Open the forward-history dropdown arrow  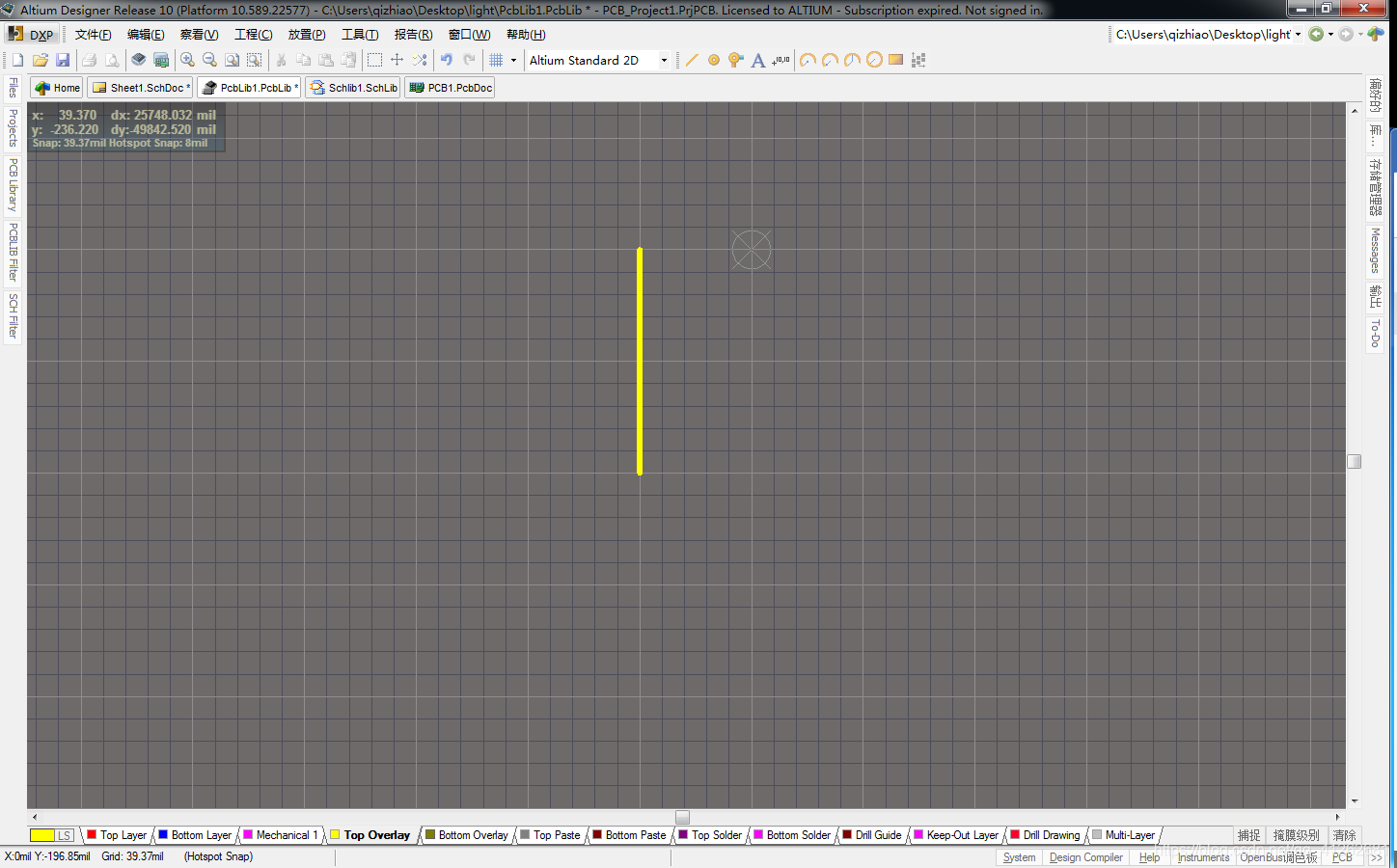click(x=1360, y=34)
